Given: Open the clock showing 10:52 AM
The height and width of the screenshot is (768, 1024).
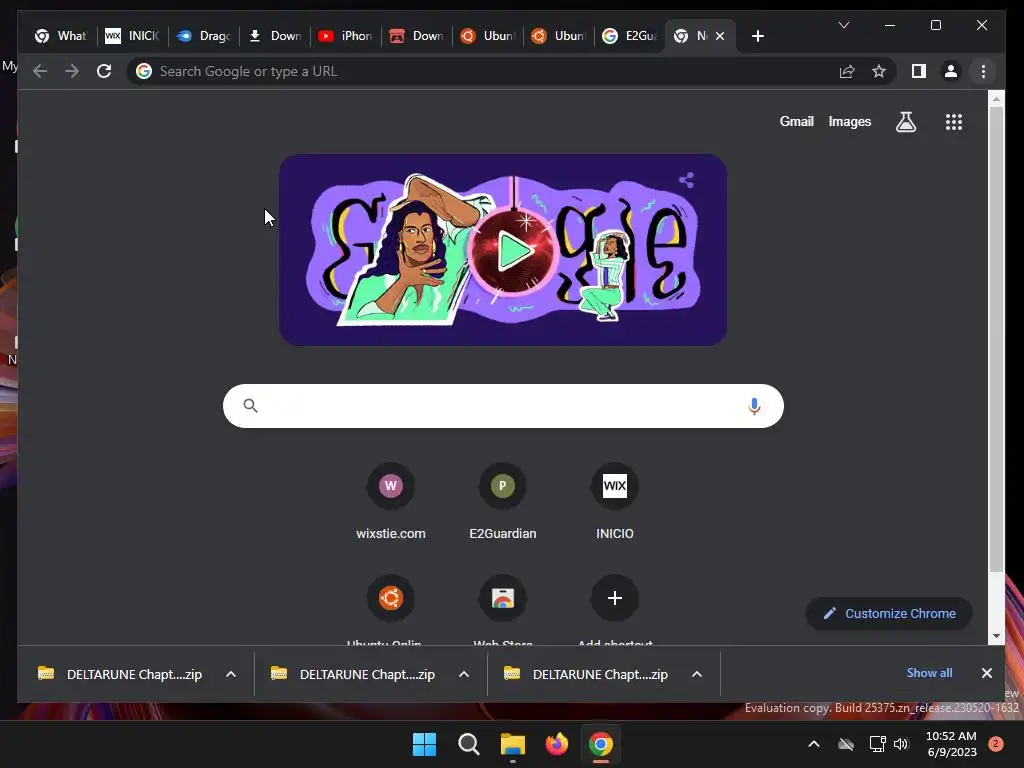Looking at the screenshot, I should pos(952,744).
